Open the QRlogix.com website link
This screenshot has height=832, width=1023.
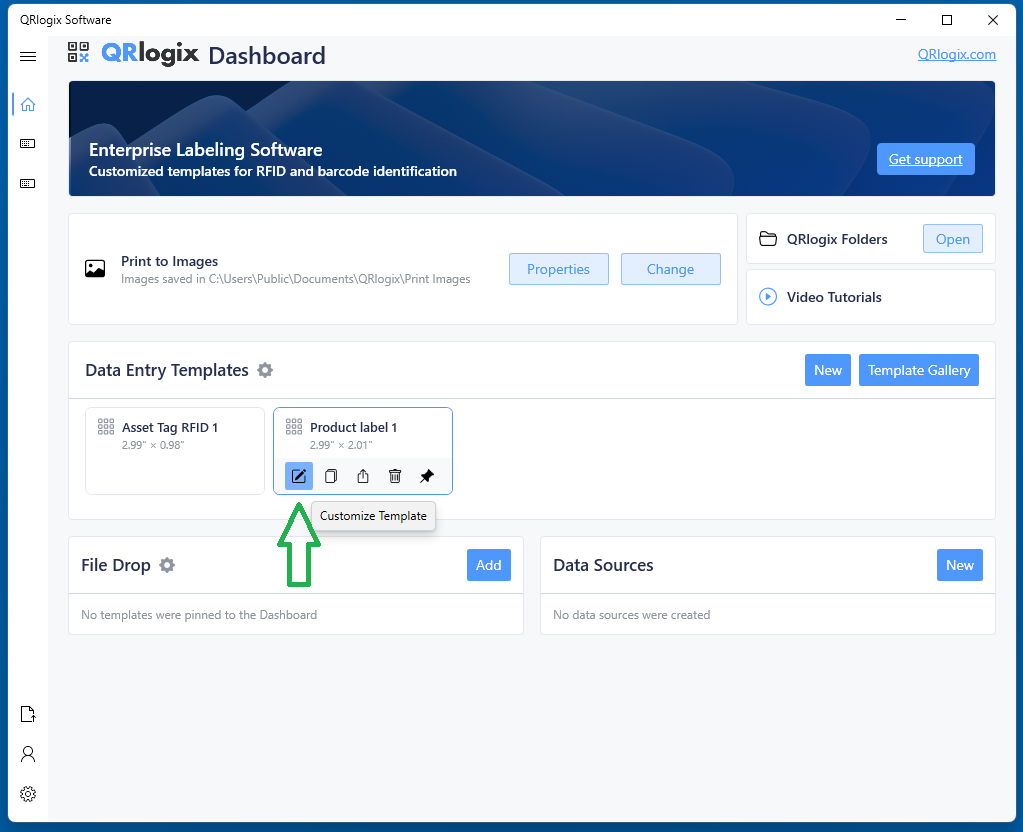click(956, 54)
